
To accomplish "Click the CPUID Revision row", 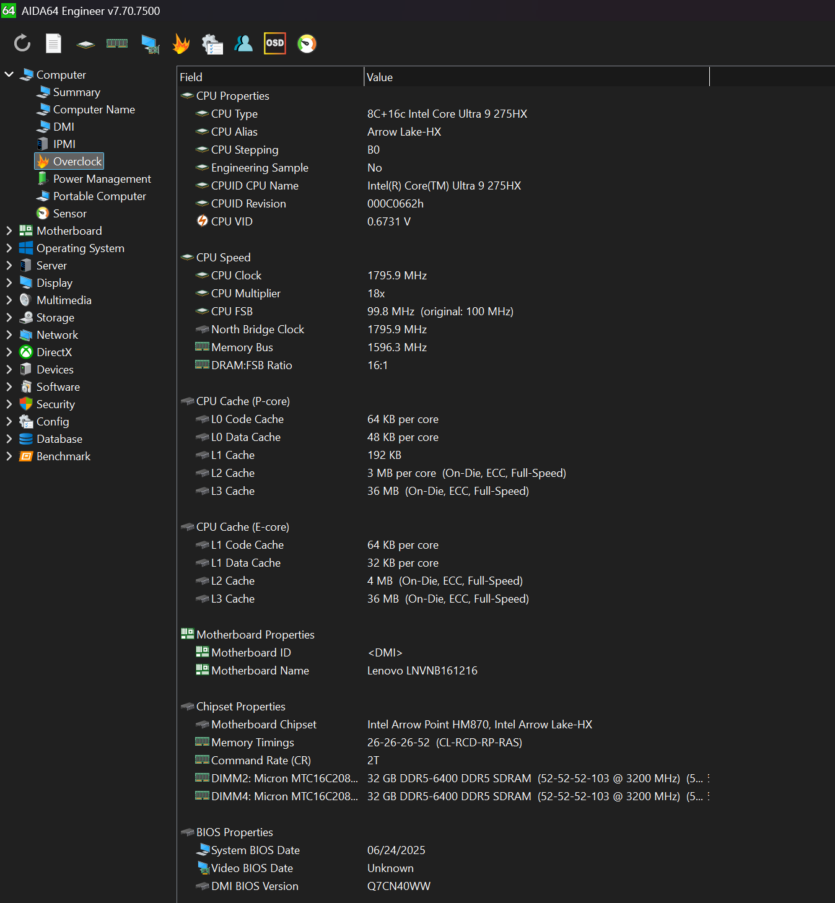I will [445, 203].
